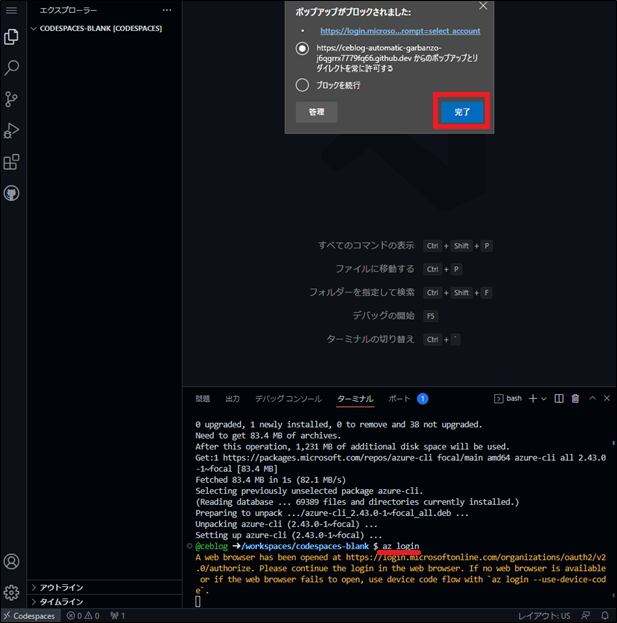Close the bottom panel
This screenshot has width=617, height=623.
tap(607, 398)
